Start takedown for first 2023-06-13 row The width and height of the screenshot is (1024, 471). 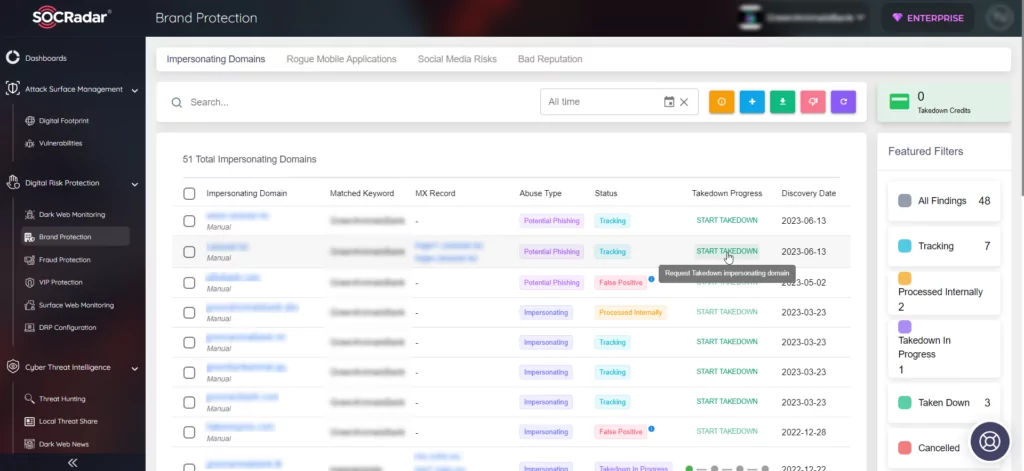(727, 220)
